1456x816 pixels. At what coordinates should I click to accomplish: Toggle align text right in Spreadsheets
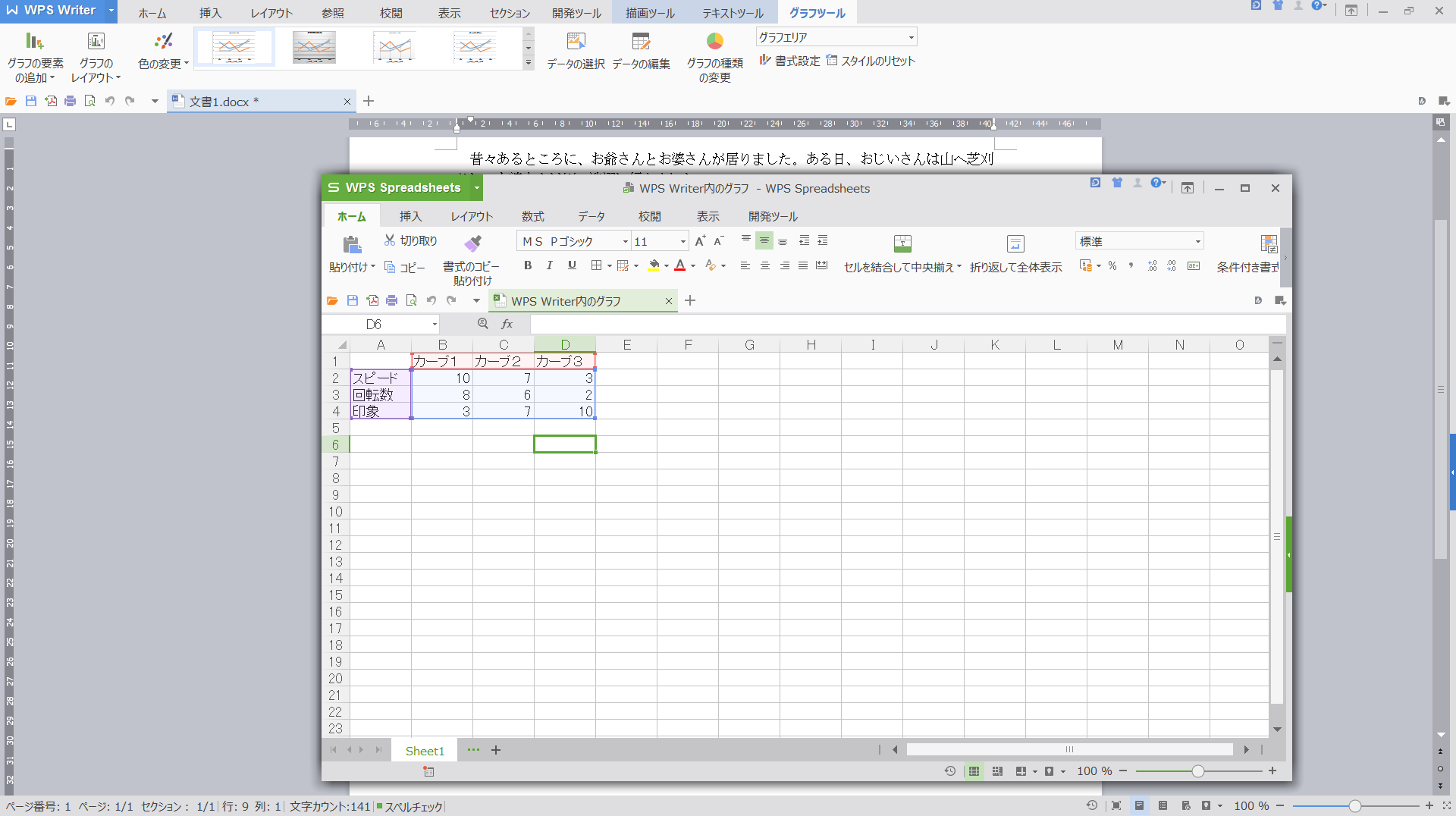click(785, 265)
